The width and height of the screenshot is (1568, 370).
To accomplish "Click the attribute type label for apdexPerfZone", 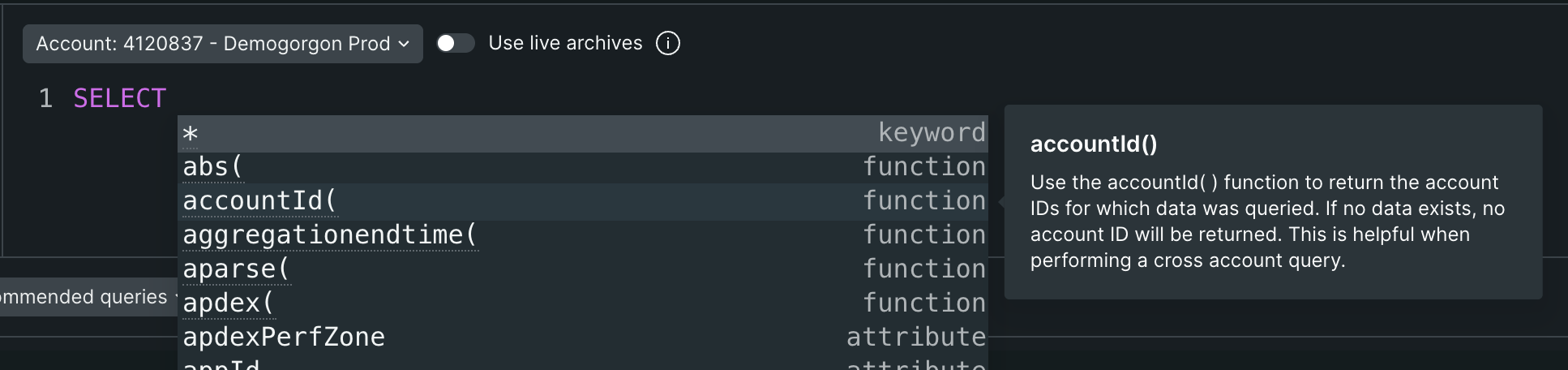I will coord(915,338).
